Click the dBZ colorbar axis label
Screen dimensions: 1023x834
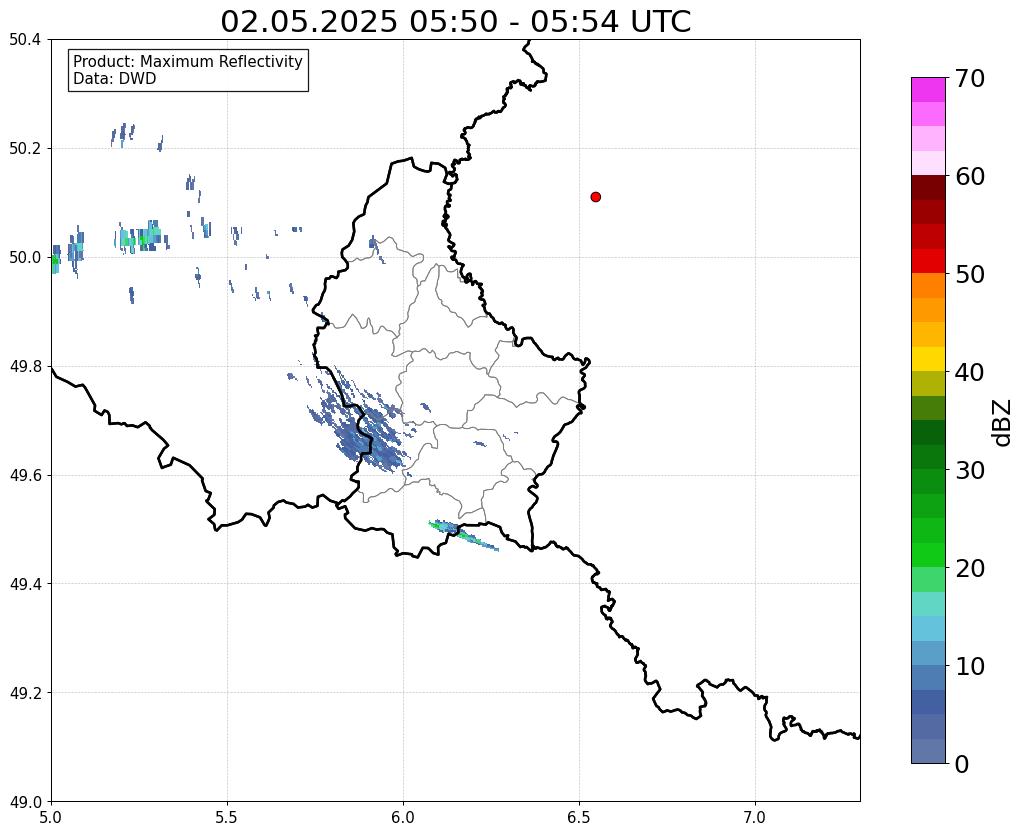[x=1003, y=423]
